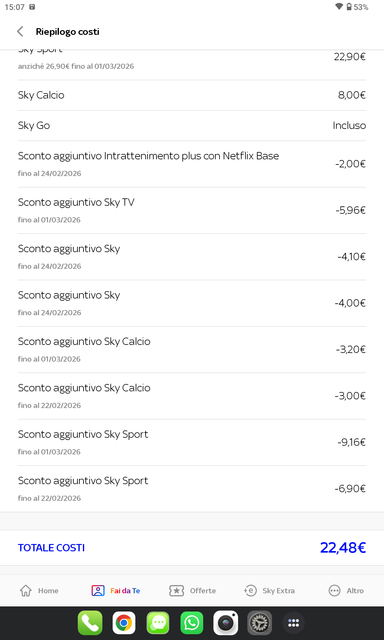Screen dimensions: 384x640
Task: Open the Altro menu
Action: point(346,590)
